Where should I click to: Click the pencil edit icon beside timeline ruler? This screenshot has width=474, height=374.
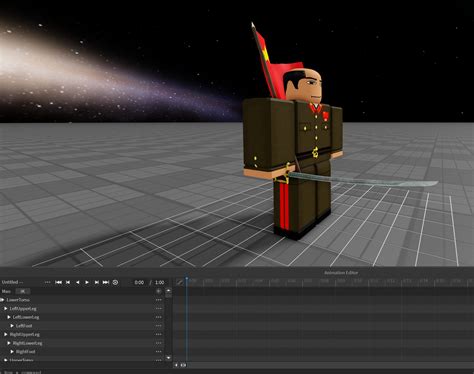[x=180, y=282]
